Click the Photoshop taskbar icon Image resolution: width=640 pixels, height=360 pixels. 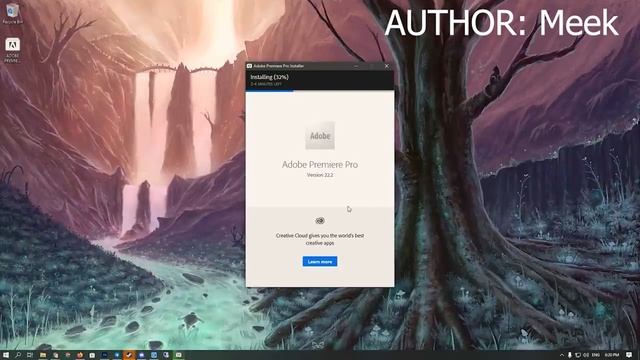click(x=104, y=355)
